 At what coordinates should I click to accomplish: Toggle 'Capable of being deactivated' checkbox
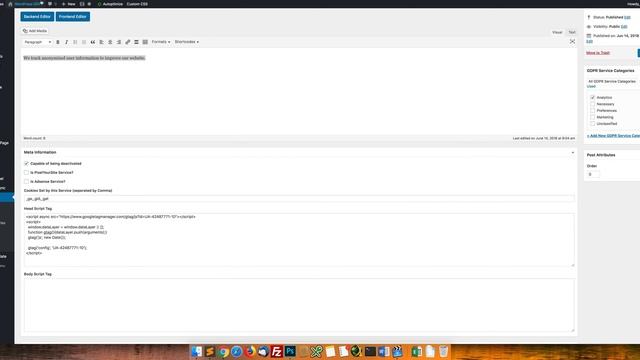click(26, 164)
